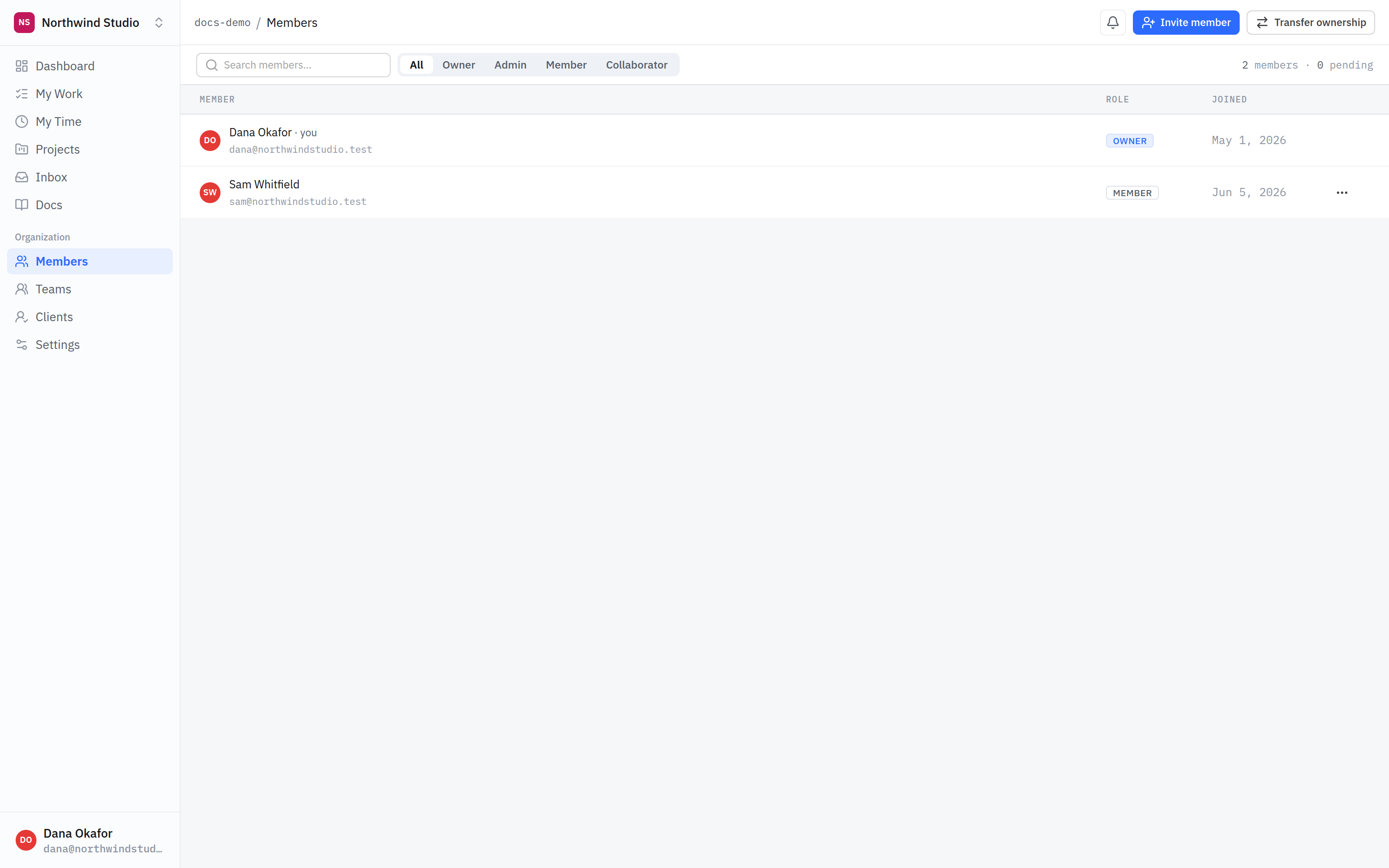Click the Invite member button
The width and height of the screenshot is (1389, 868).
pos(1186,23)
